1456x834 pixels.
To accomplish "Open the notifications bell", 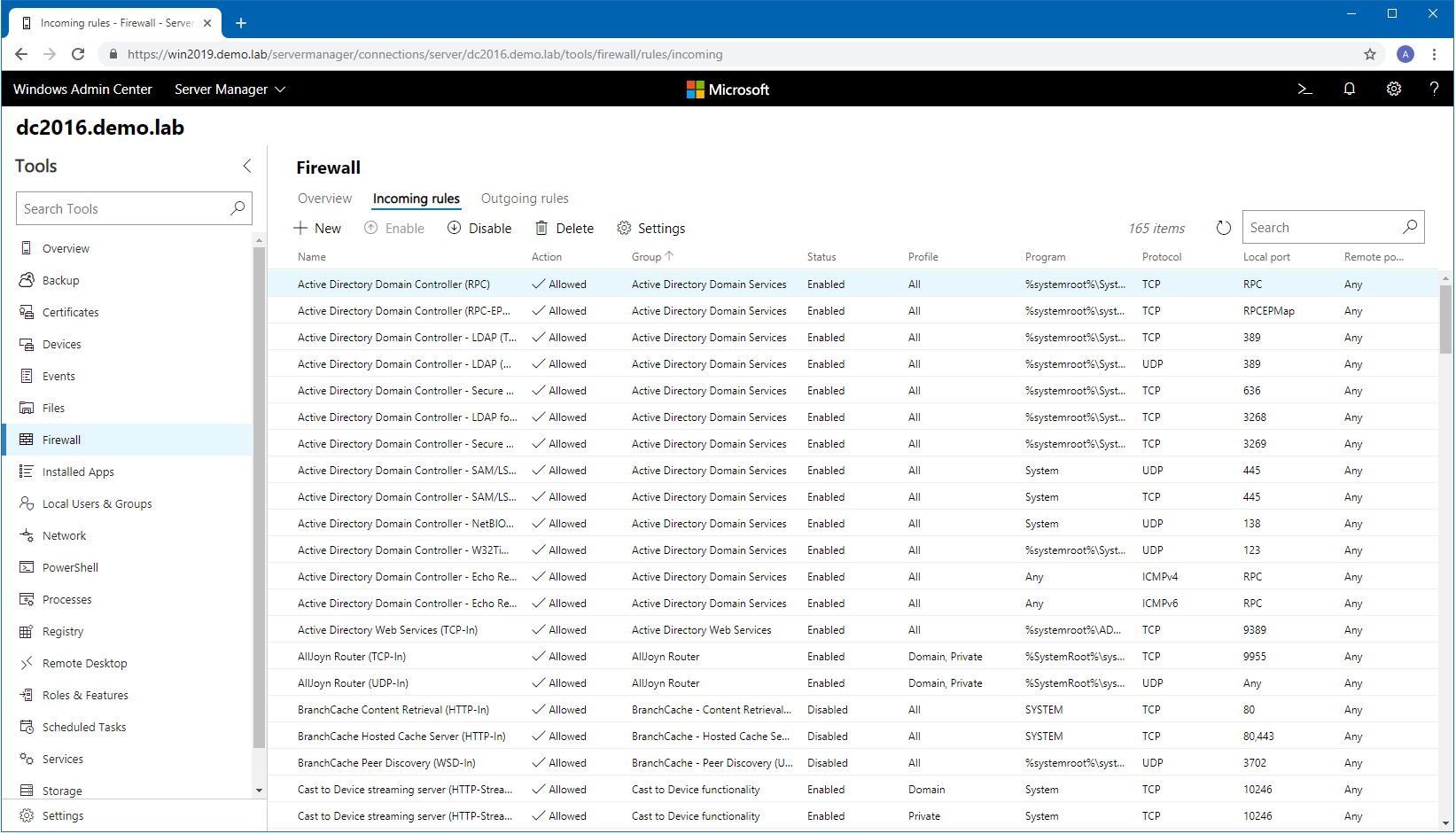I will coord(1349,90).
